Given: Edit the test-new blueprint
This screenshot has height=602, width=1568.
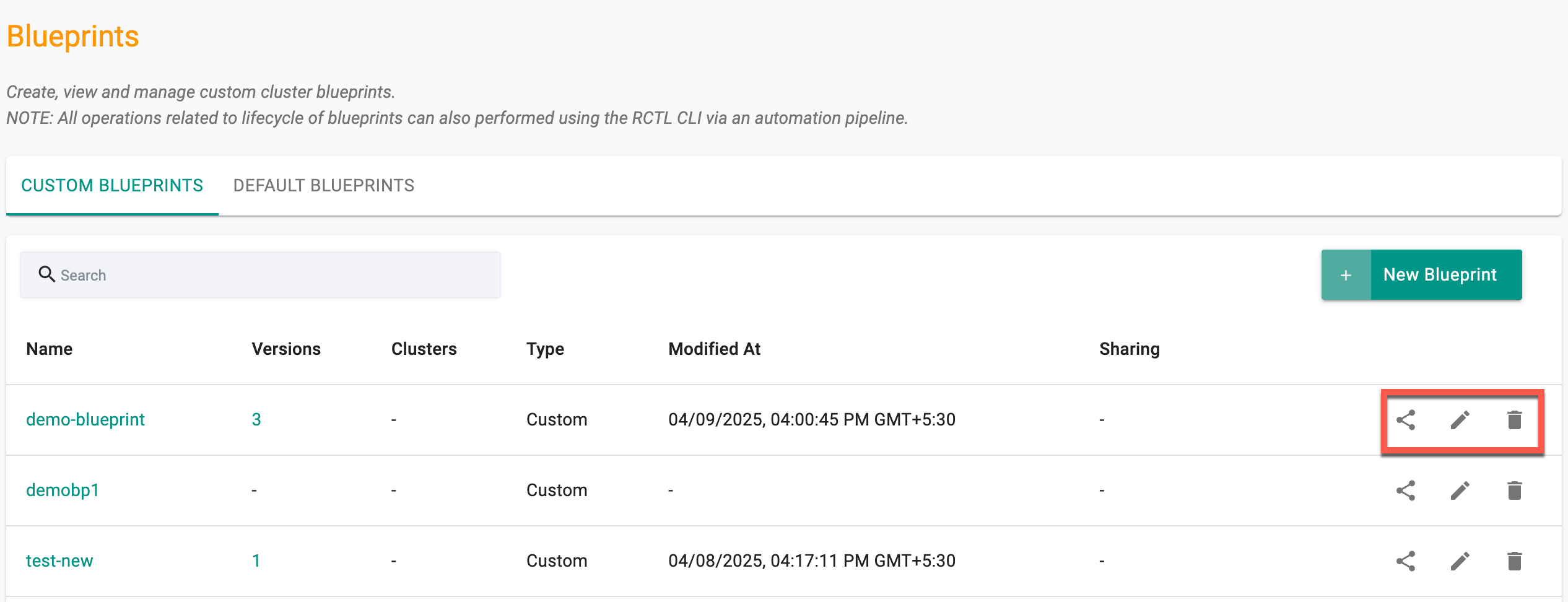Looking at the screenshot, I should [x=1460, y=561].
